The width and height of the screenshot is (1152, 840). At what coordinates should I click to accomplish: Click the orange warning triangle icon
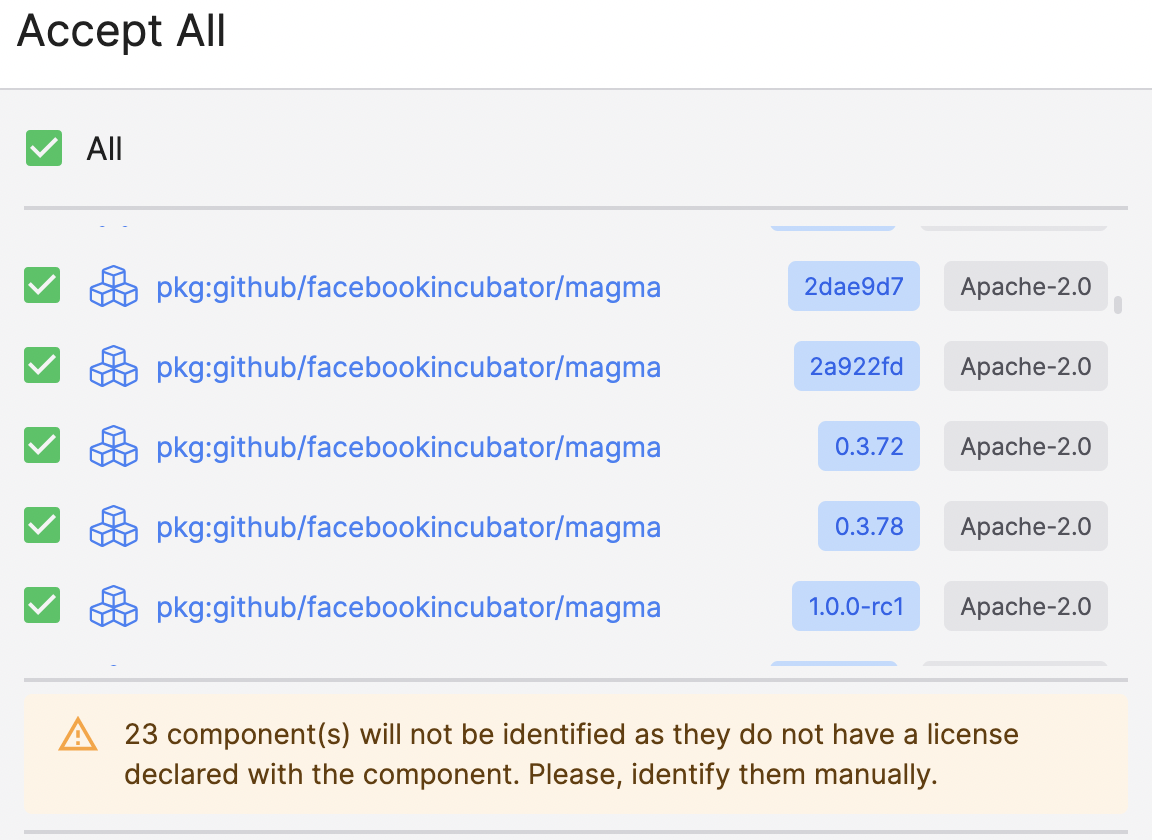click(x=77, y=734)
